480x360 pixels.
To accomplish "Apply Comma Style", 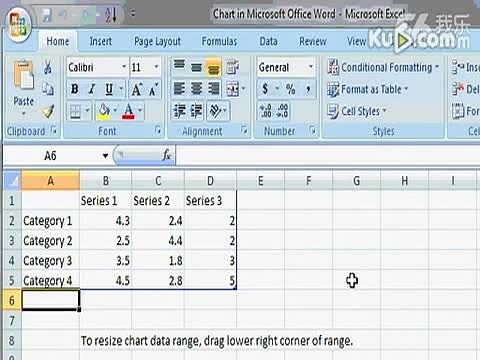I will coord(308,89).
